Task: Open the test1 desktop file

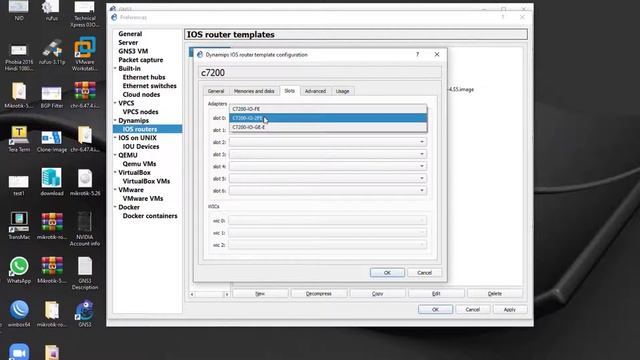Action: point(19,185)
